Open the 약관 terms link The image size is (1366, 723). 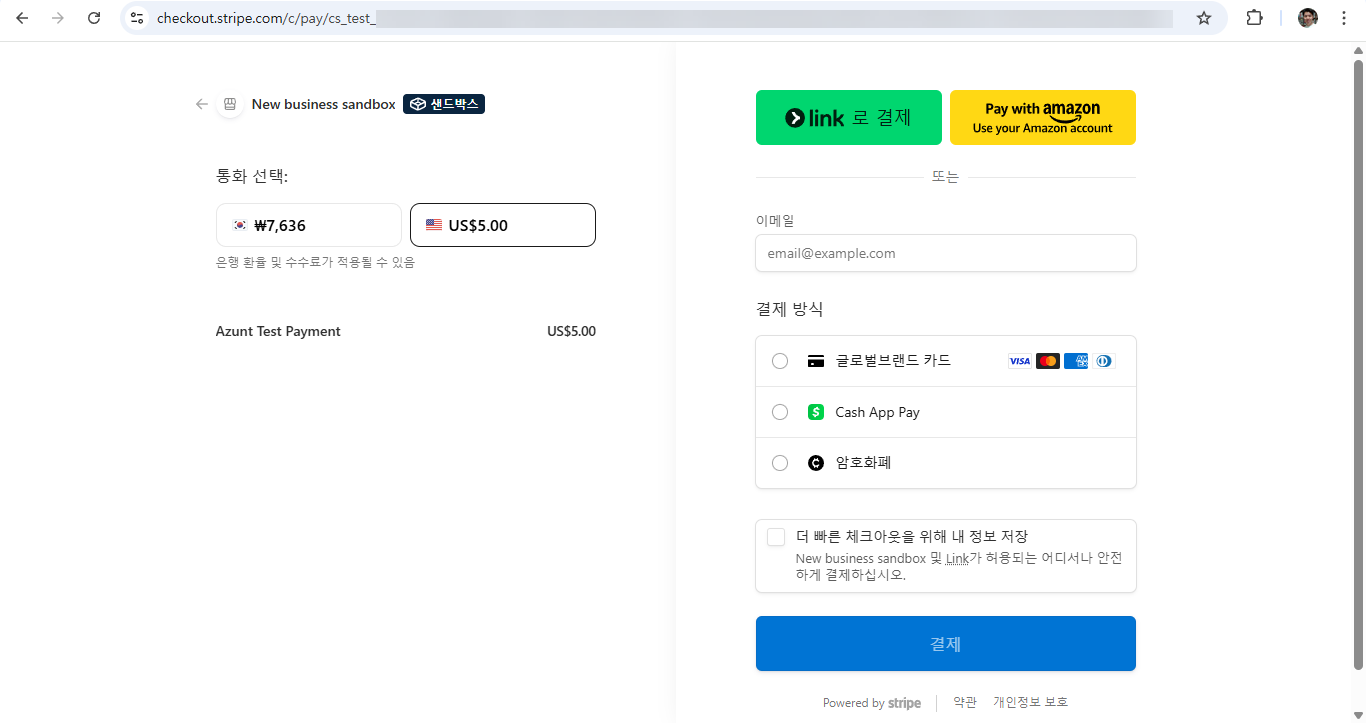click(964, 702)
